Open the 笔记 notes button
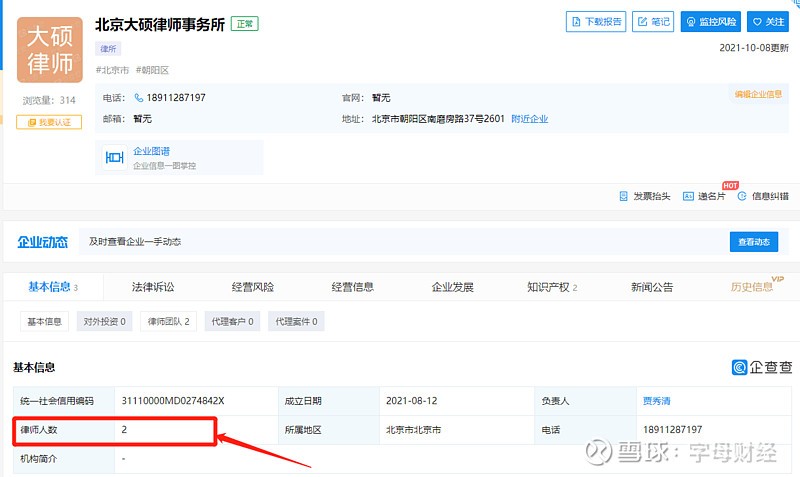800x477 pixels. pyautogui.click(x=654, y=21)
